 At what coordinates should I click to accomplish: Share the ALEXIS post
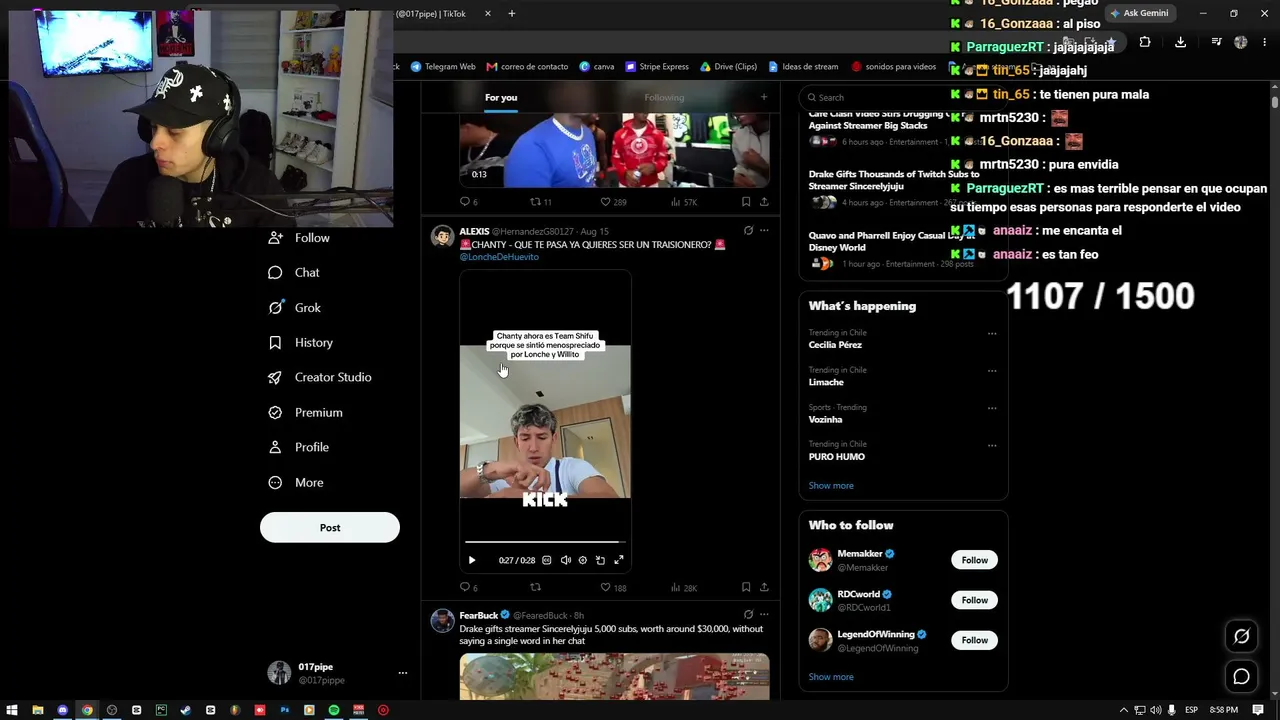(x=764, y=587)
